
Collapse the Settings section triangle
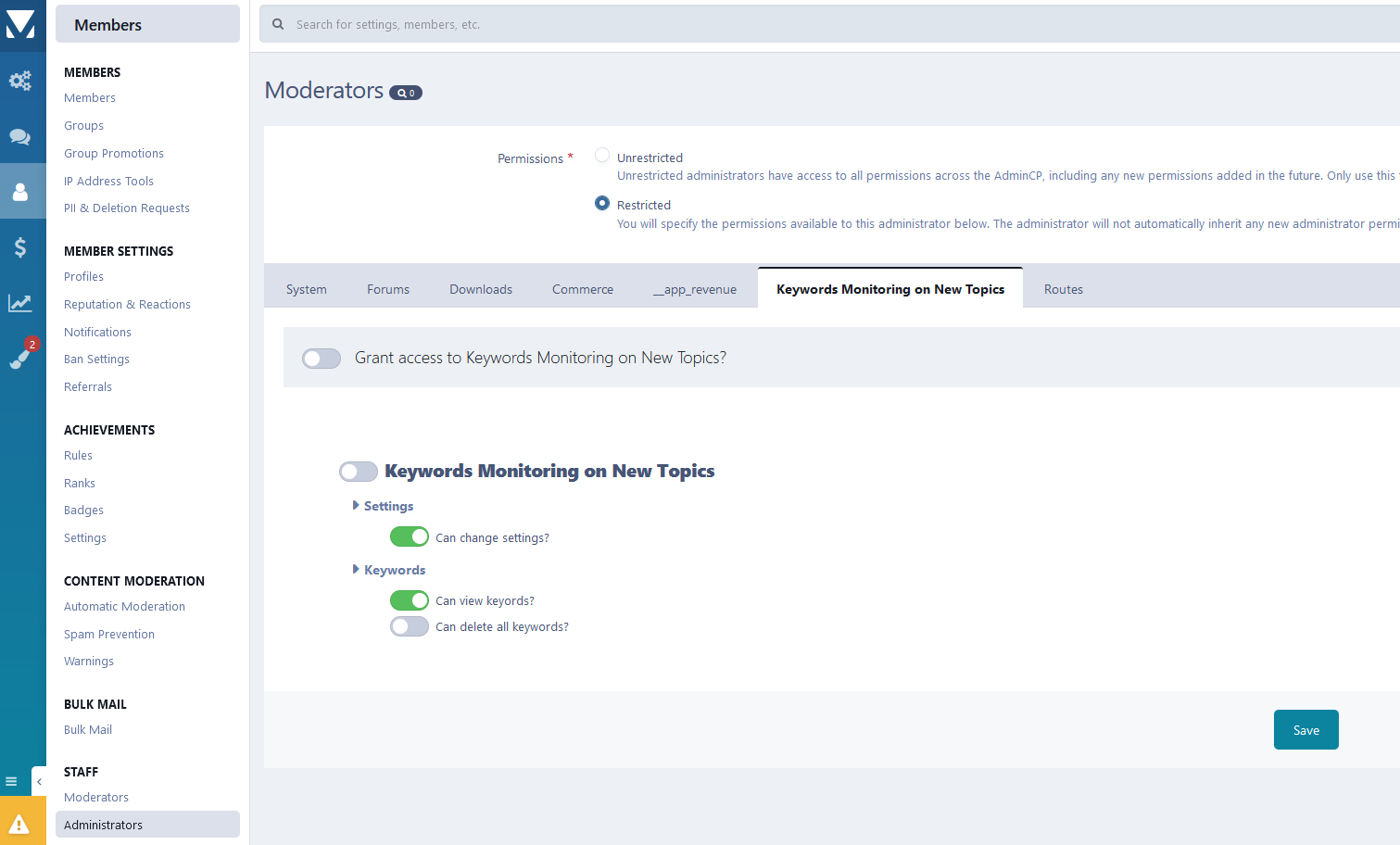356,506
